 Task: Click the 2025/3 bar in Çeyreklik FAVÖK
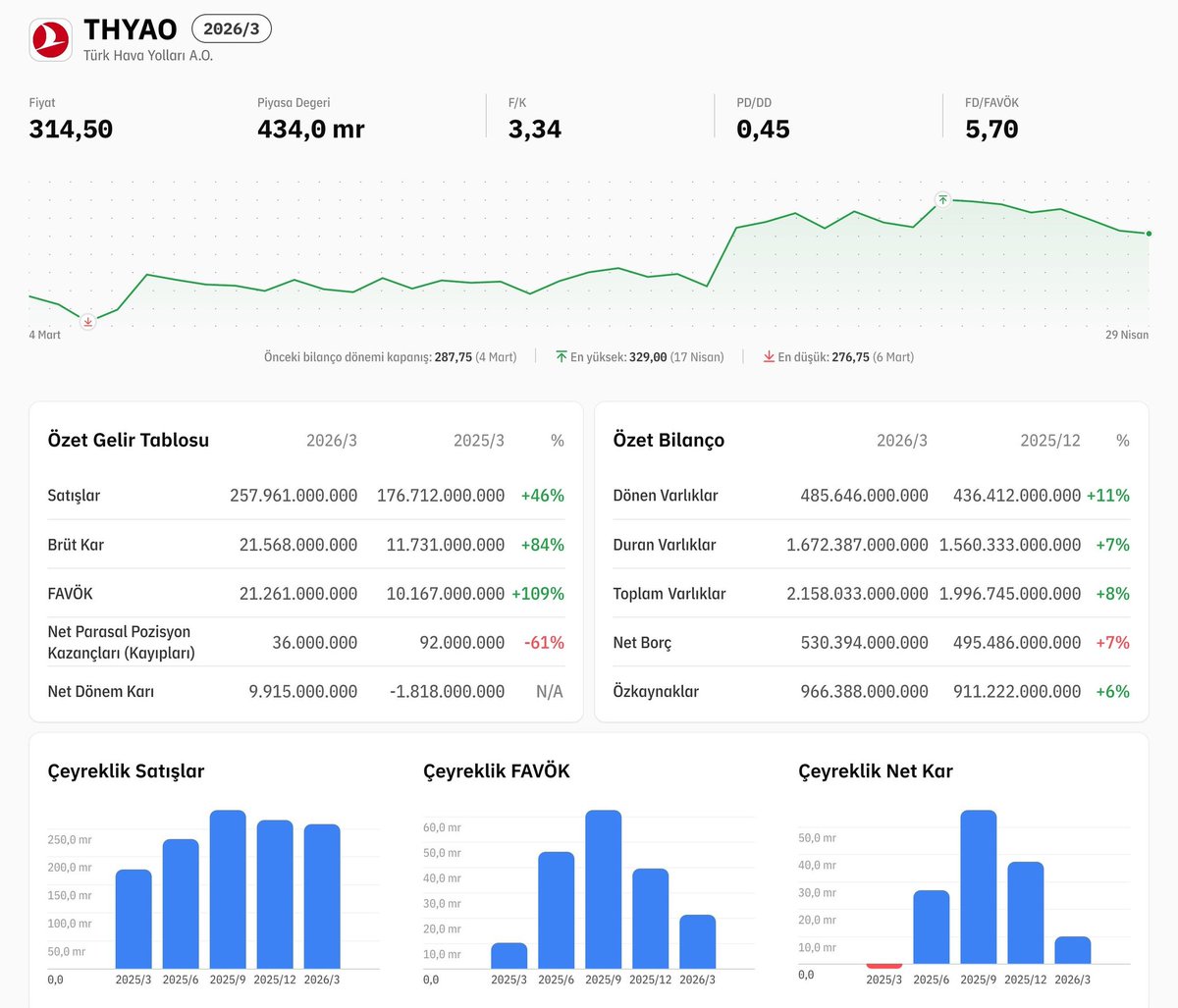pyautogui.click(x=509, y=955)
